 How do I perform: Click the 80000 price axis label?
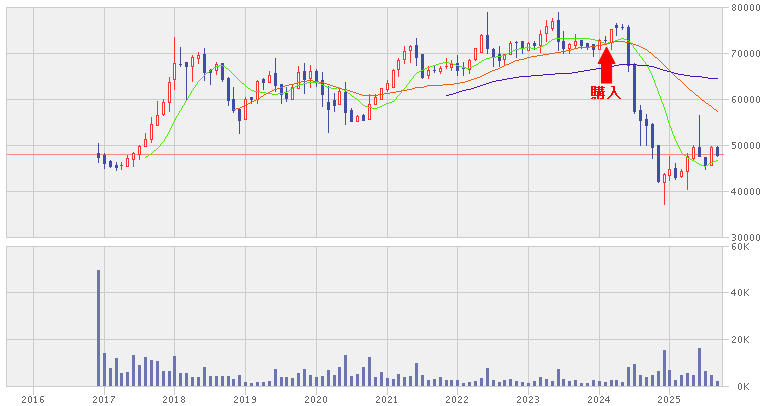tap(742, 8)
